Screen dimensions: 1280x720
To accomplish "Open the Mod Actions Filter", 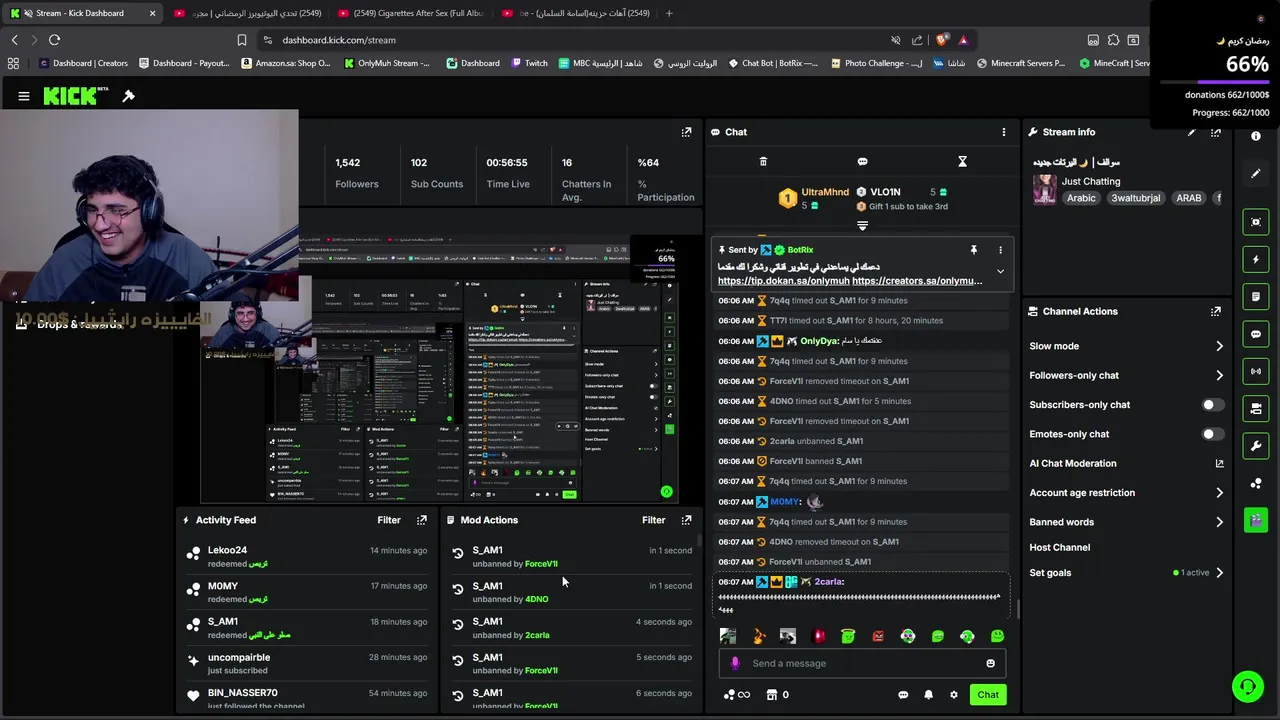I will (653, 520).
